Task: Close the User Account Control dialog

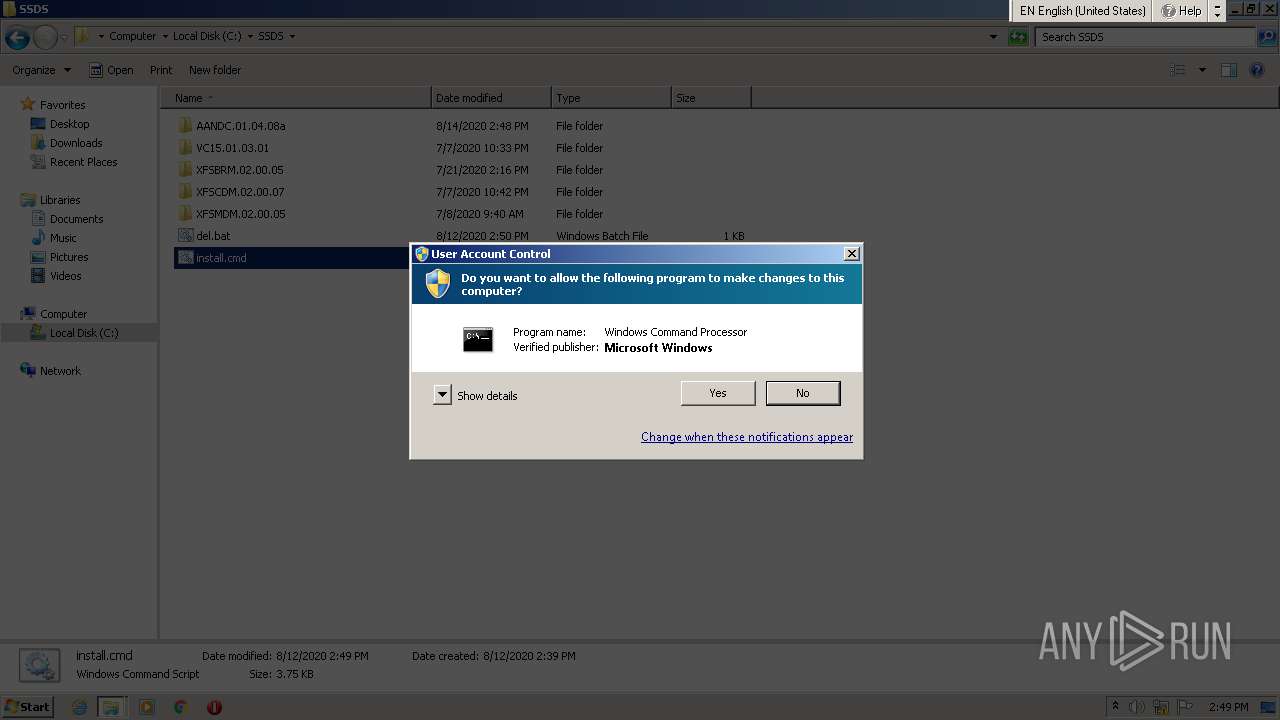Action: [x=851, y=254]
